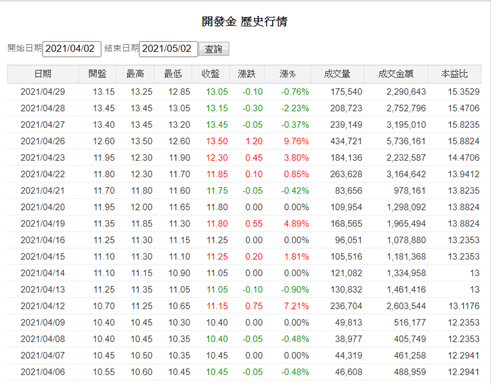Viewport: 491px width, 385px height.
Task: Select the date cell 2021/04/21
Action: click(43, 191)
